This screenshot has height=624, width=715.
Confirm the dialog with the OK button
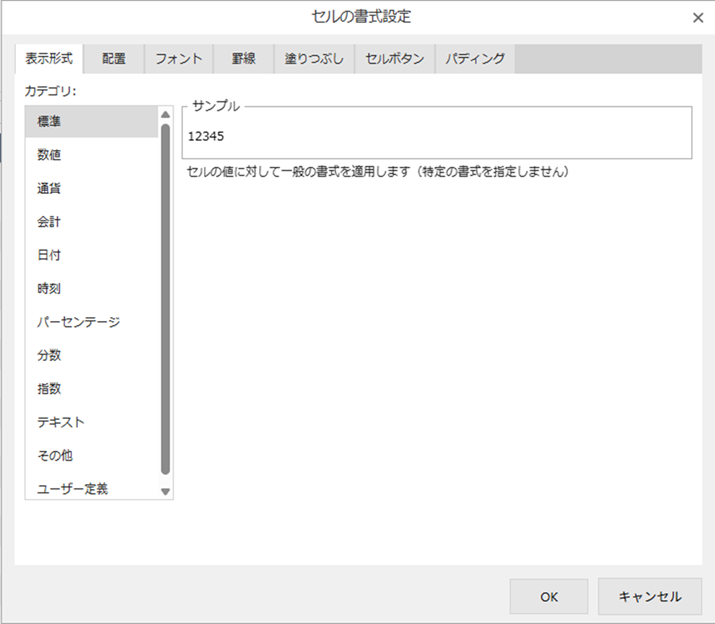tap(548, 597)
